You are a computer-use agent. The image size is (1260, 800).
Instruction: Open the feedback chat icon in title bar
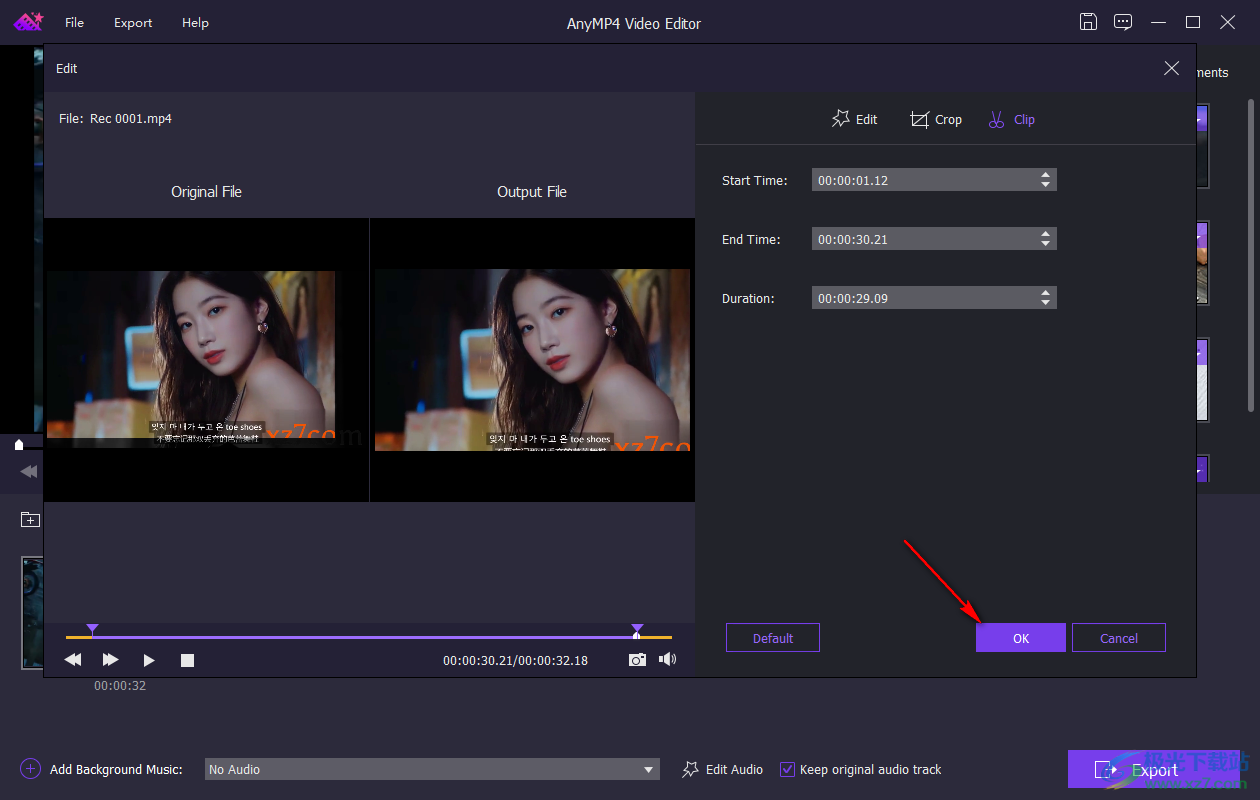coord(1123,22)
